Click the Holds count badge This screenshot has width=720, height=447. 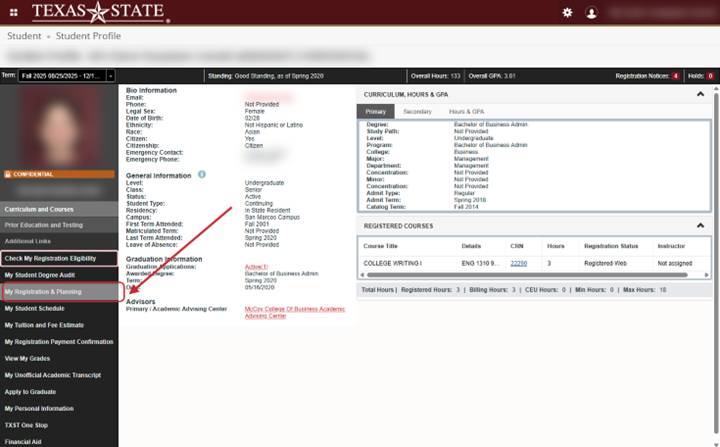click(x=710, y=75)
